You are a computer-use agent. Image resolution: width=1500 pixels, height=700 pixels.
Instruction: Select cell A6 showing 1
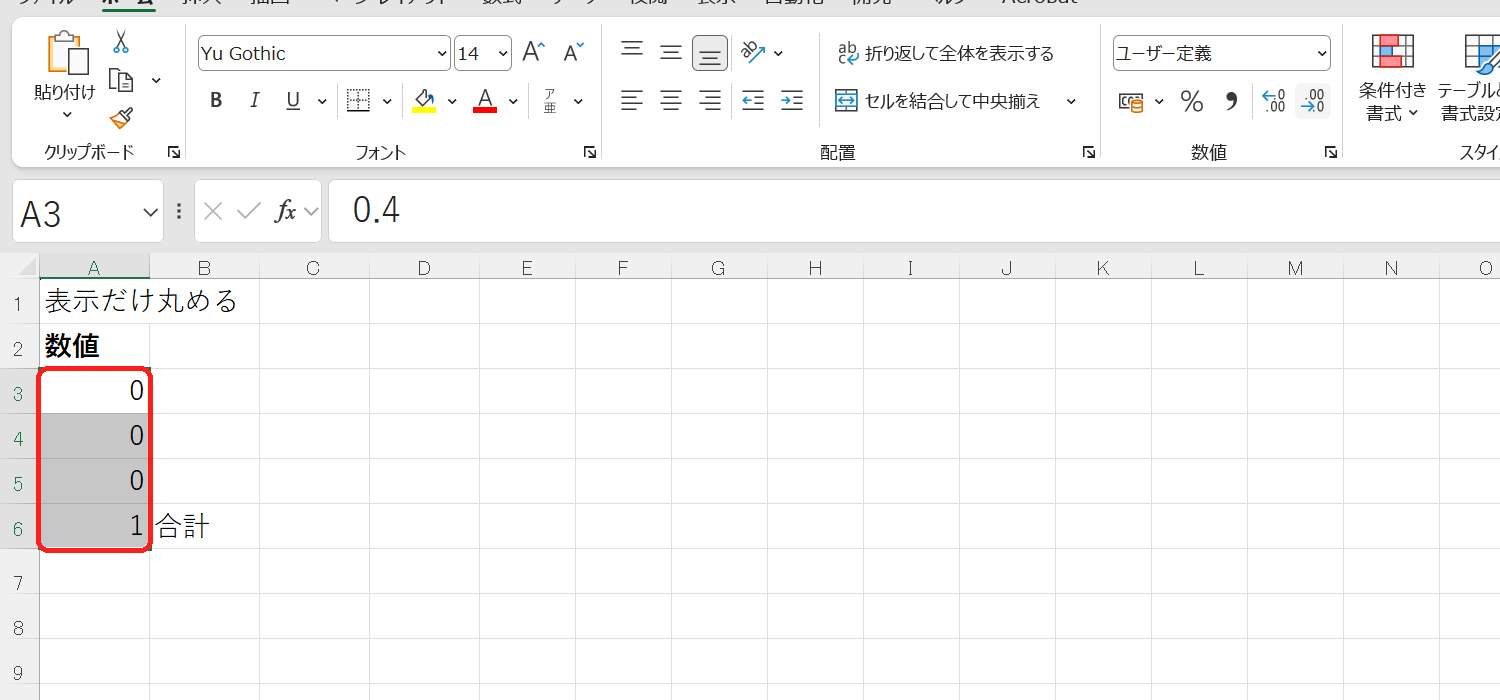coord(94,526)
